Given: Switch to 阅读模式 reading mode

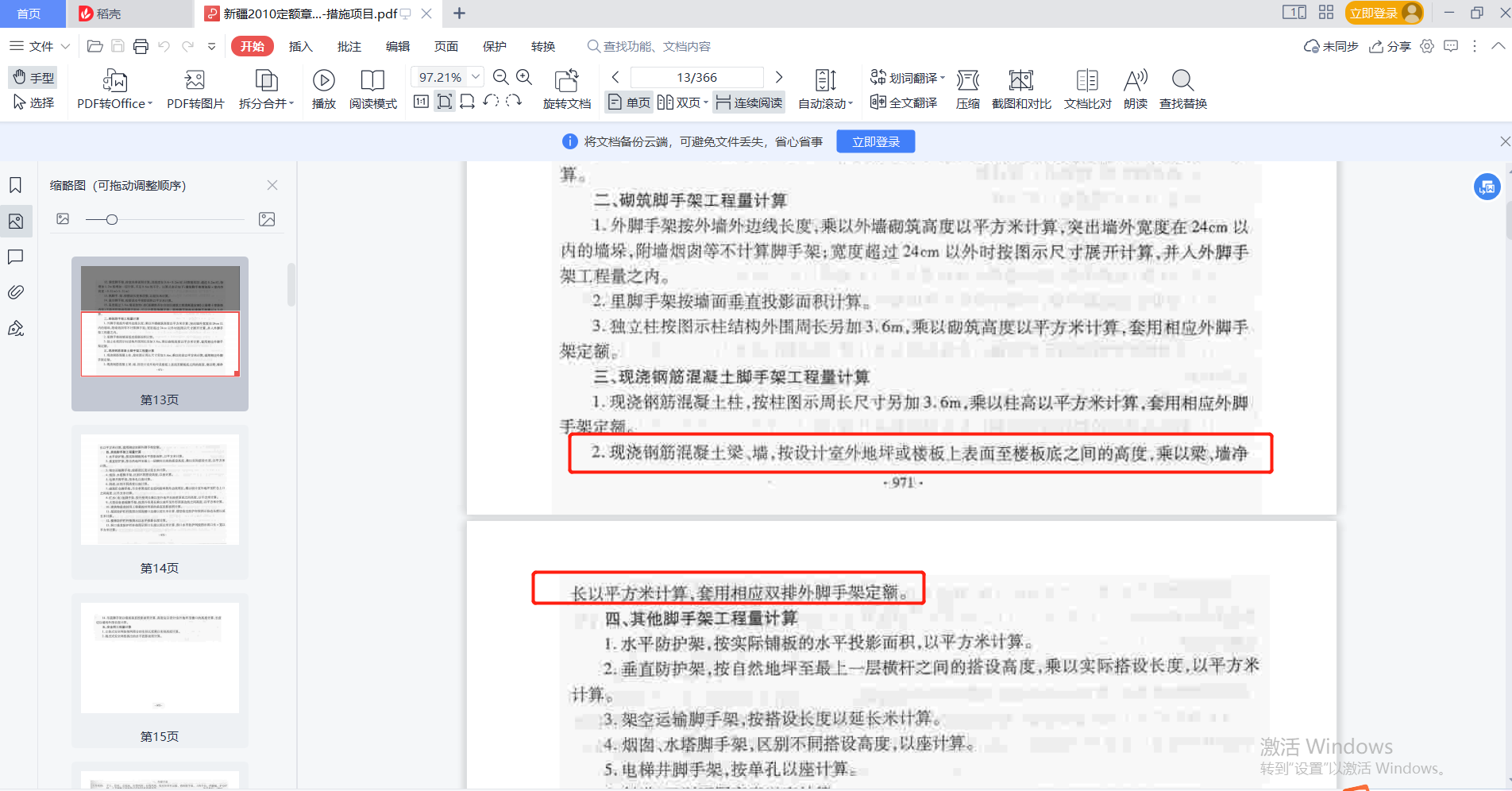Looking at the screenshot, I should point(372,89).
